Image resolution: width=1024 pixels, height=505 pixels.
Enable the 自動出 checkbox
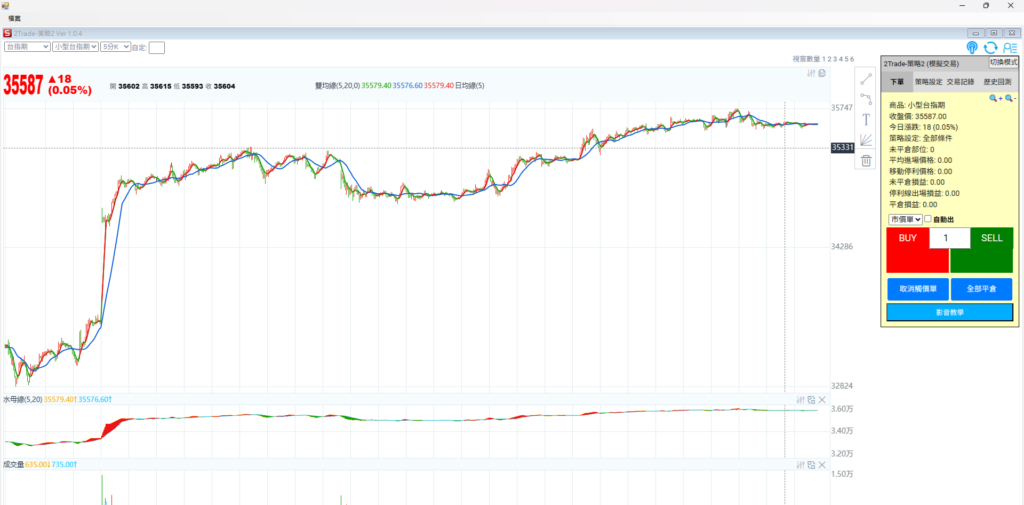coord(928,219)
